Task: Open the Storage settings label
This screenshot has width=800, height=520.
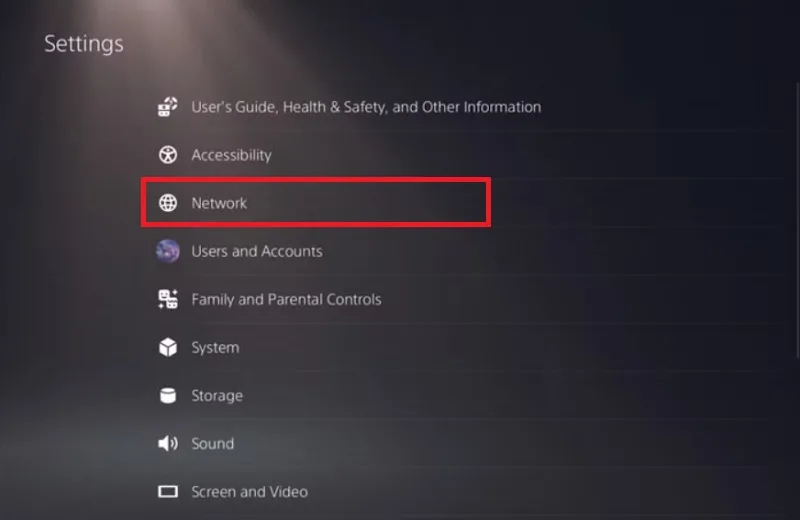Action: (x=217, y=395)
